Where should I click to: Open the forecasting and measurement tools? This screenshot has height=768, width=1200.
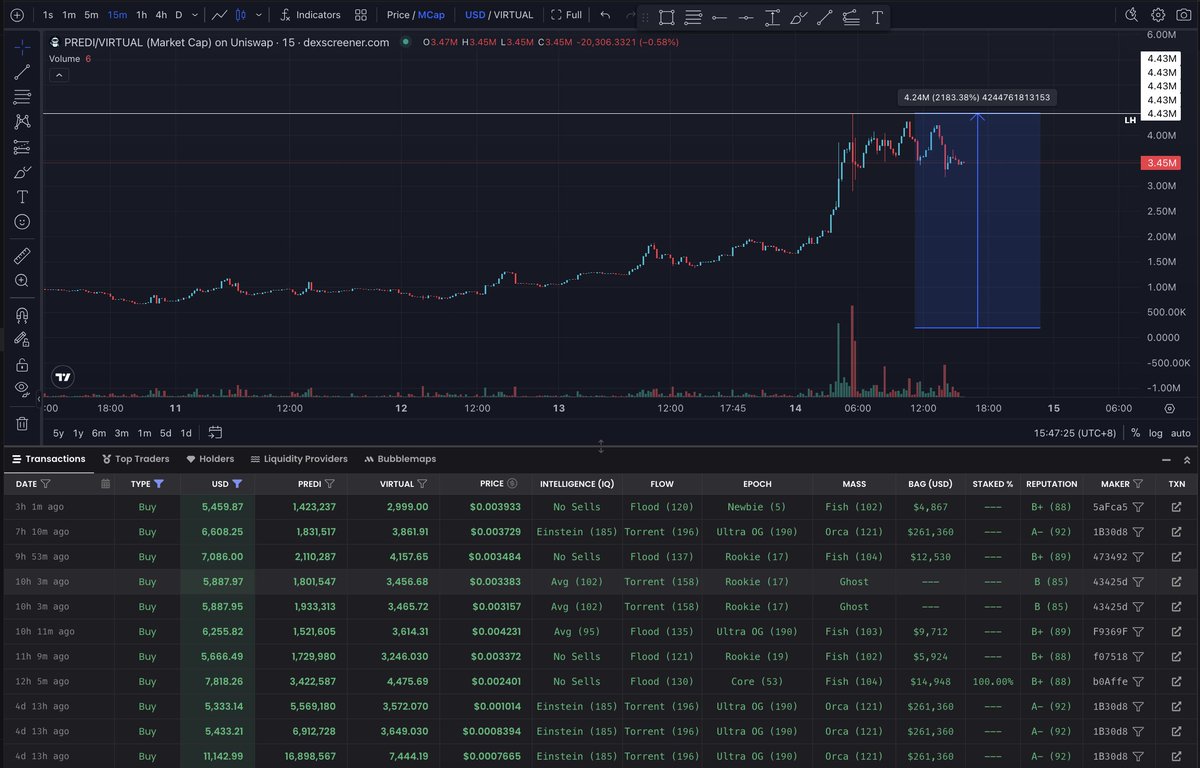(22, 147)
